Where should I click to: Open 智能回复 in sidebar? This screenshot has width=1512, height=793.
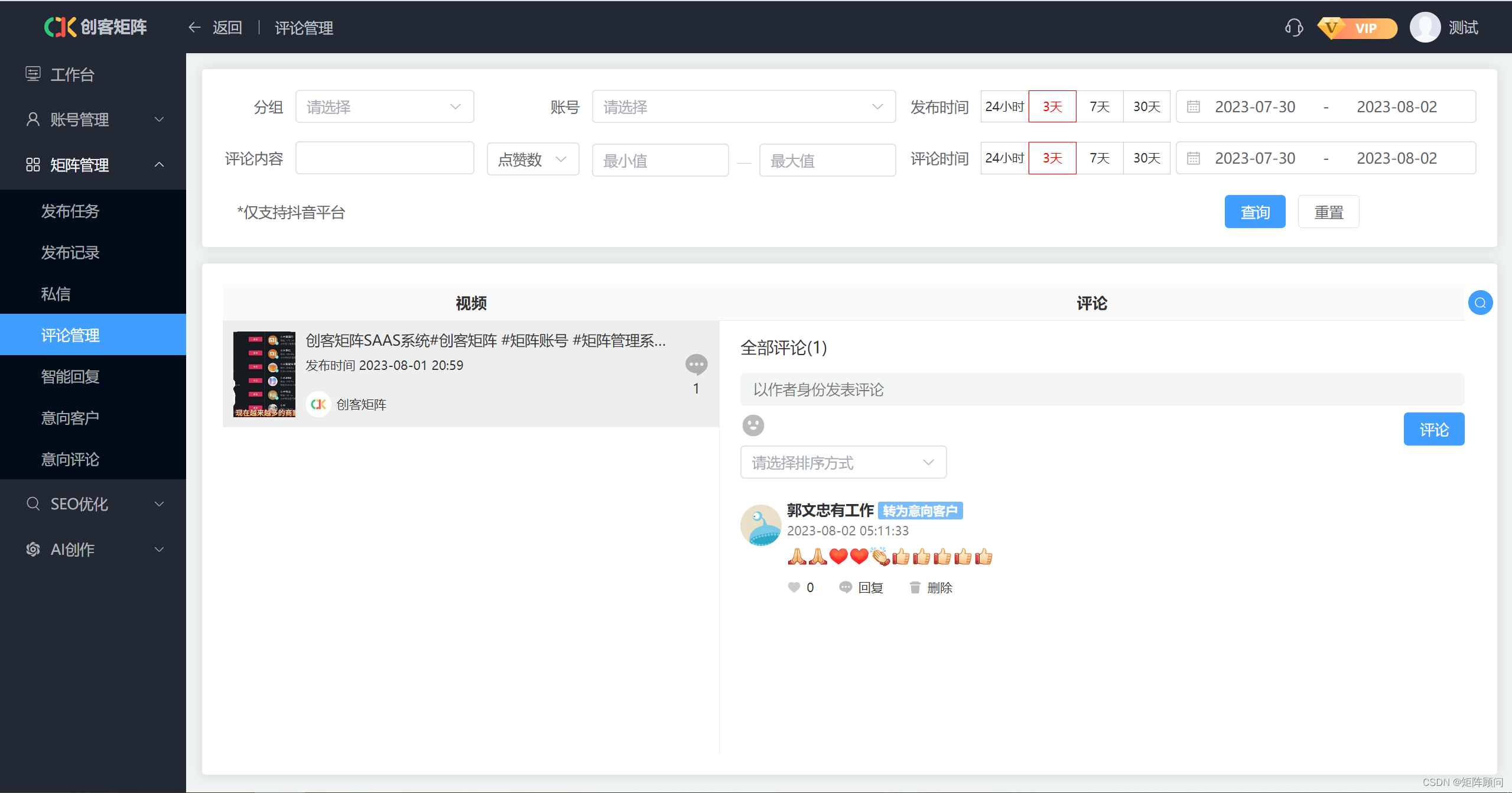point(70,376)
